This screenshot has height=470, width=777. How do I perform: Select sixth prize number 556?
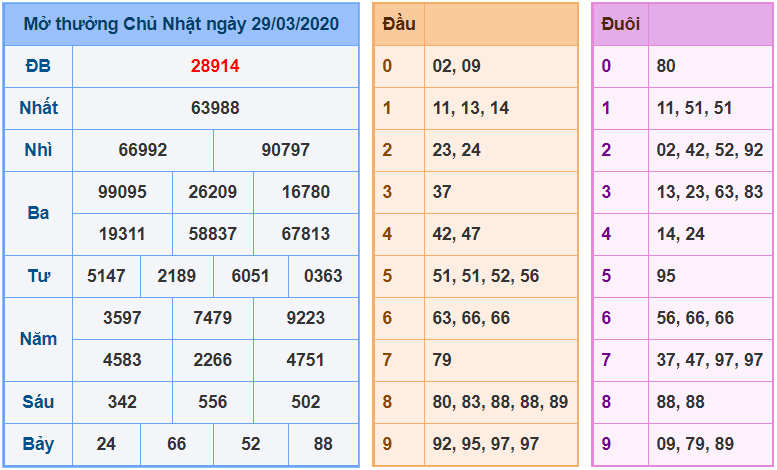(x=212, y=401)
